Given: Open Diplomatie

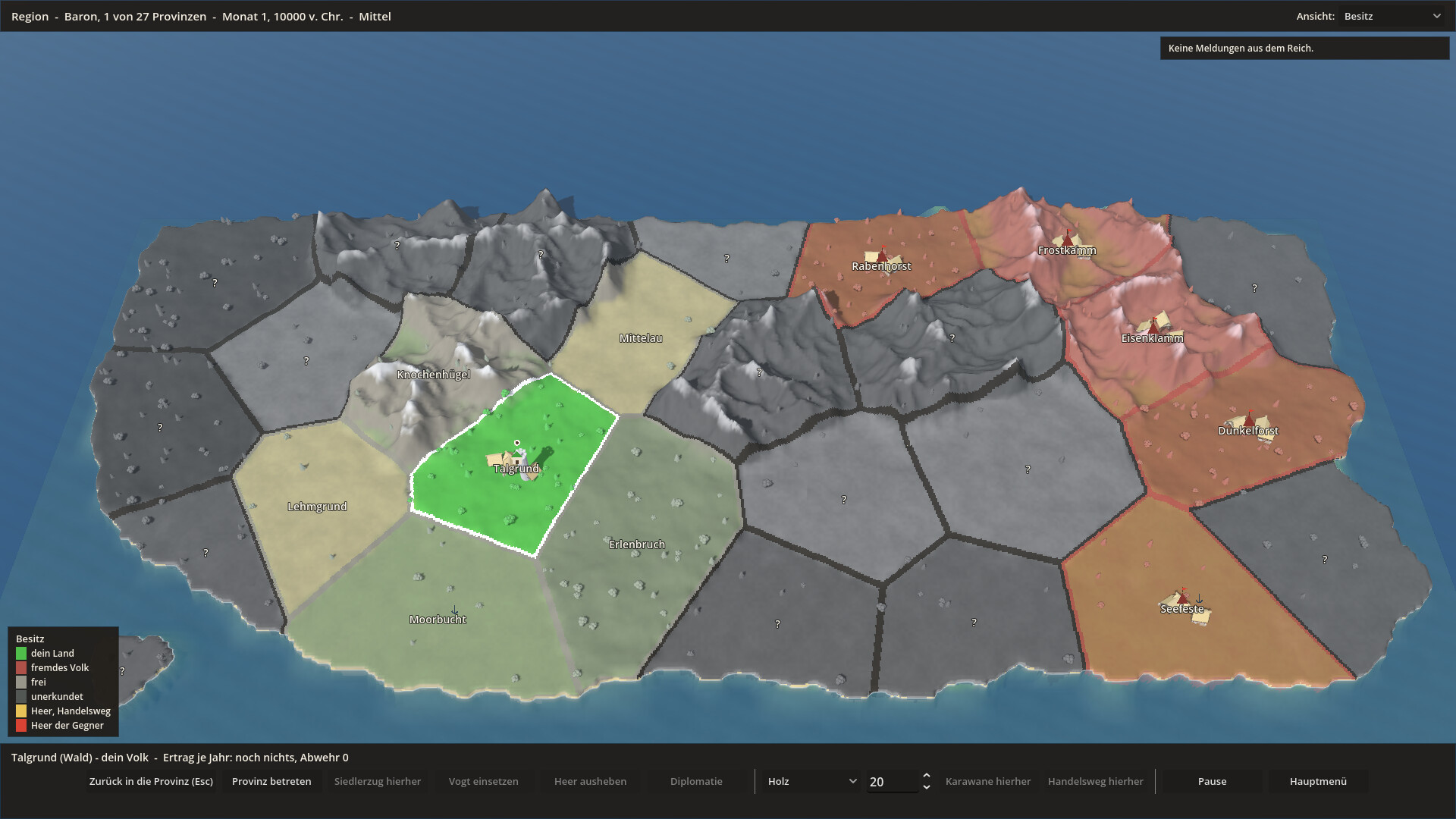Looking at the screenshot, I should 696,781.
